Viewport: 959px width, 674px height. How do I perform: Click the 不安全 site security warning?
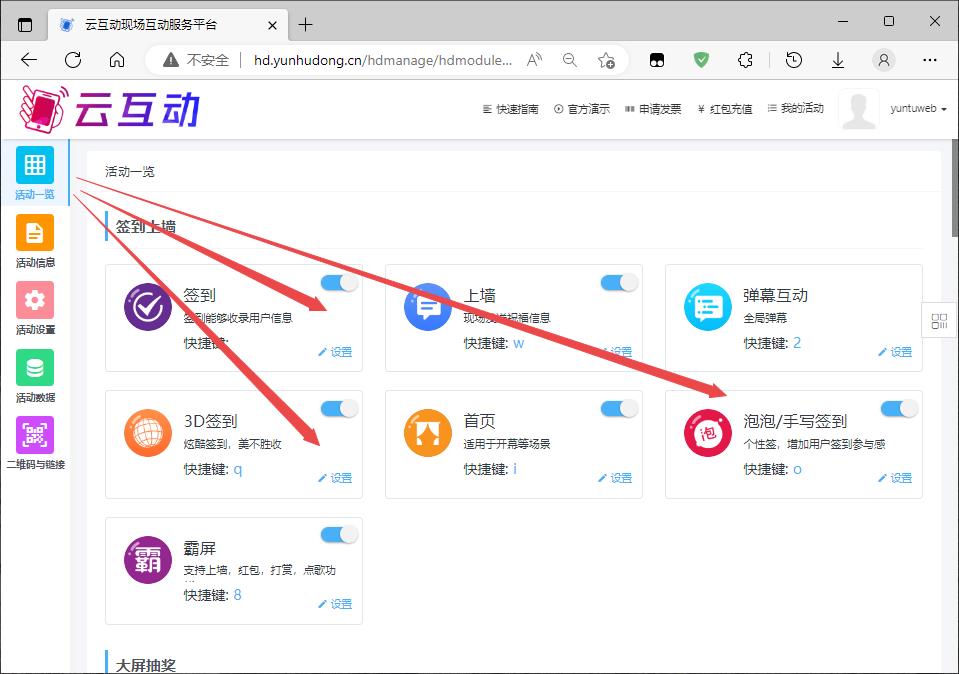coord(196,60)
